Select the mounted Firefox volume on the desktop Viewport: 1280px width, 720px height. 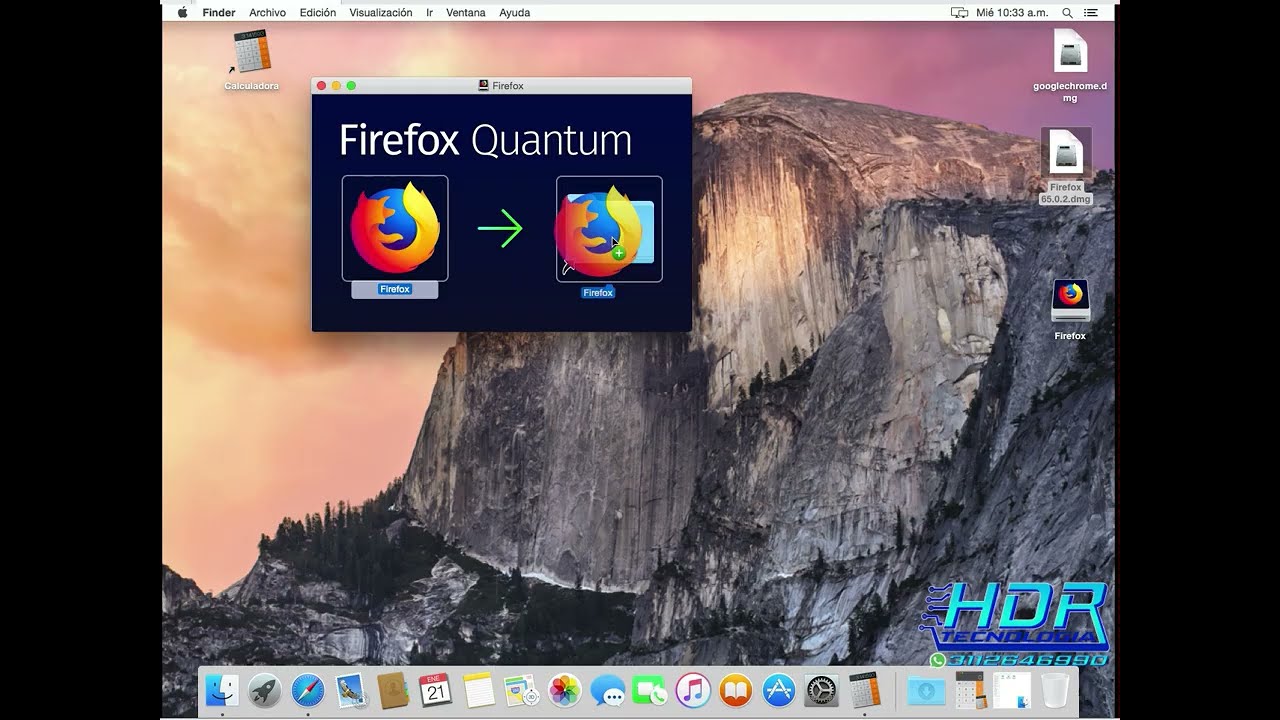[x=1070, y=301]
